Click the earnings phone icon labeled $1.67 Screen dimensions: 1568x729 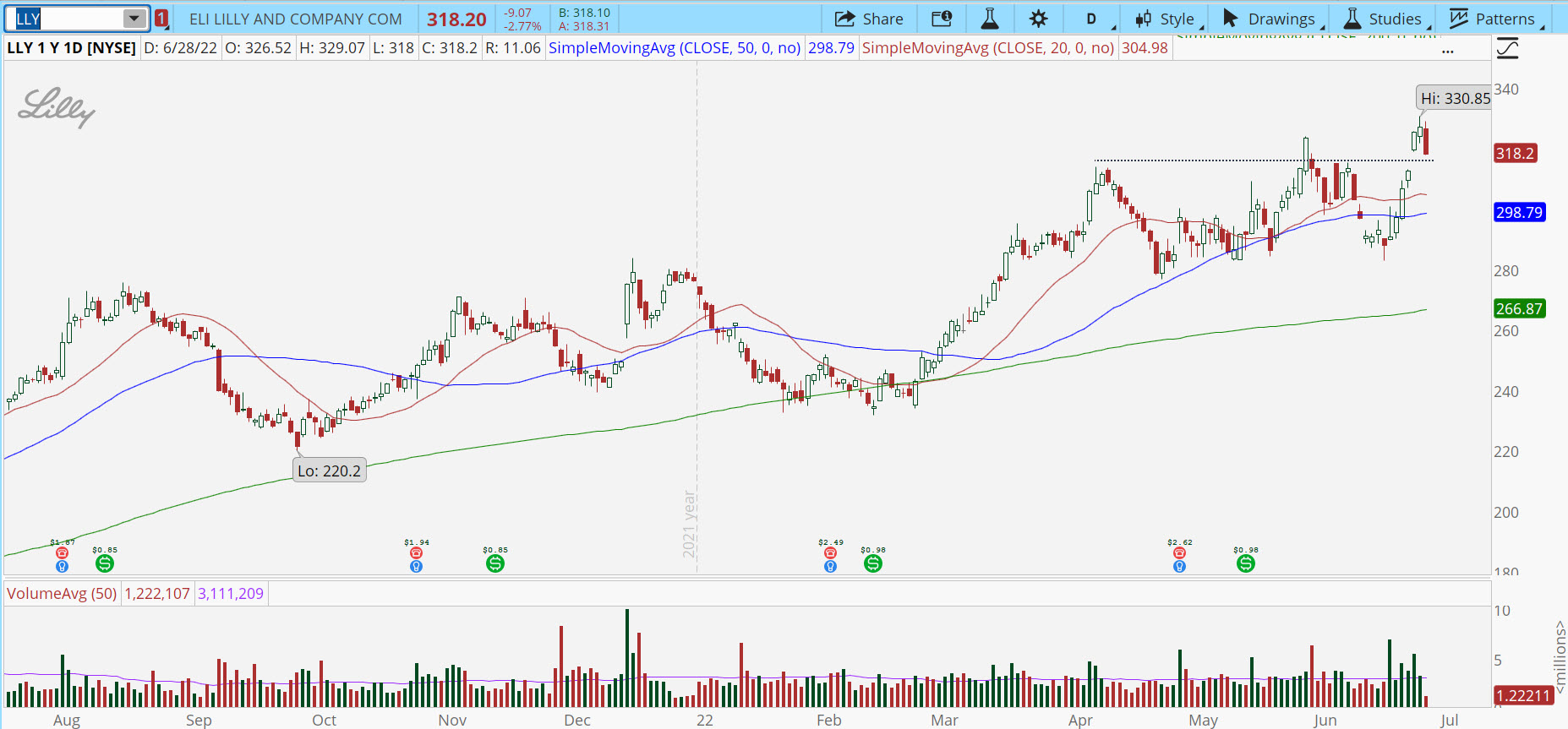(x=62, y=553)
